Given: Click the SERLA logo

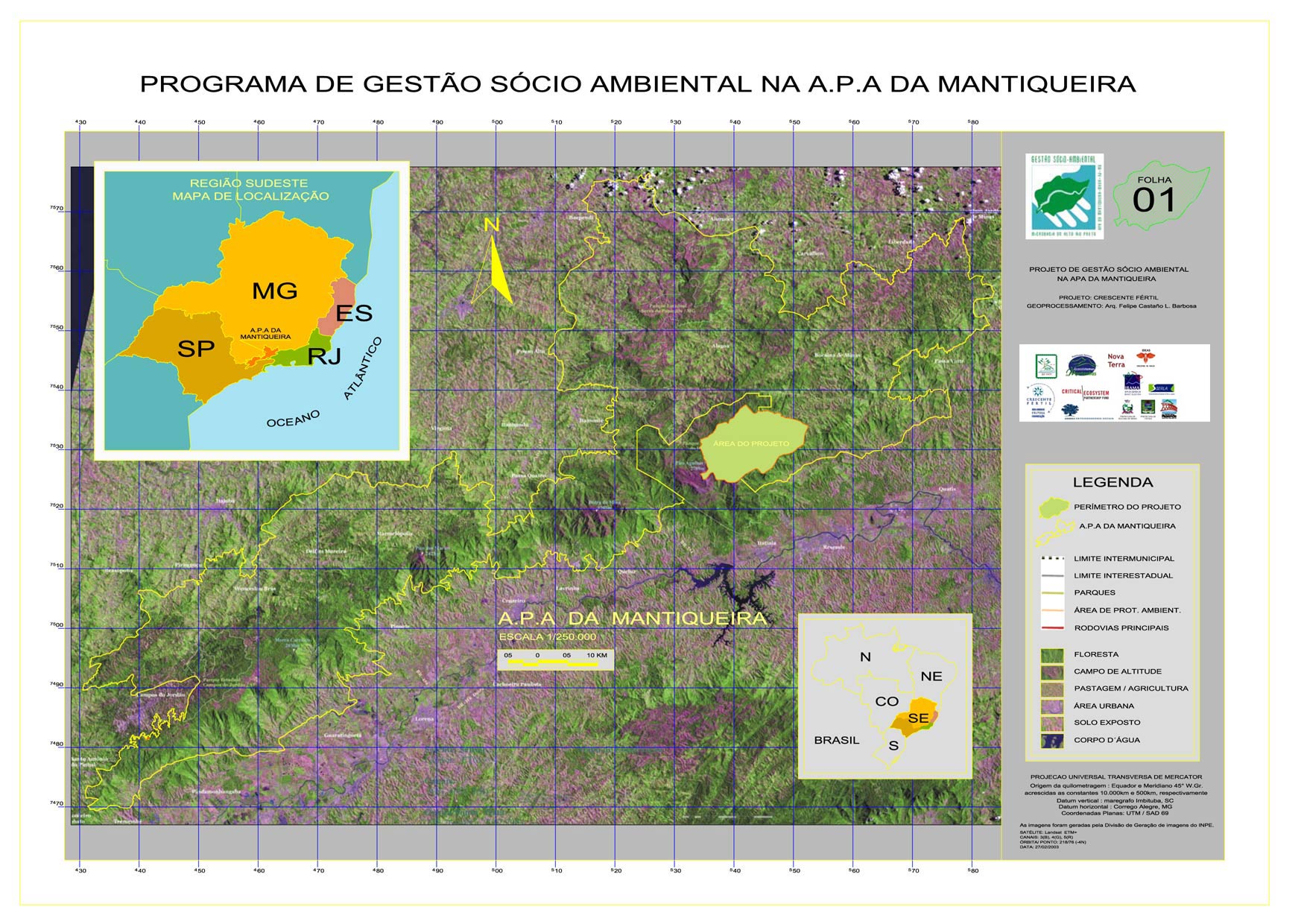Looking at the screenshot, I should pyautogui.click(x=1161, y=389).
